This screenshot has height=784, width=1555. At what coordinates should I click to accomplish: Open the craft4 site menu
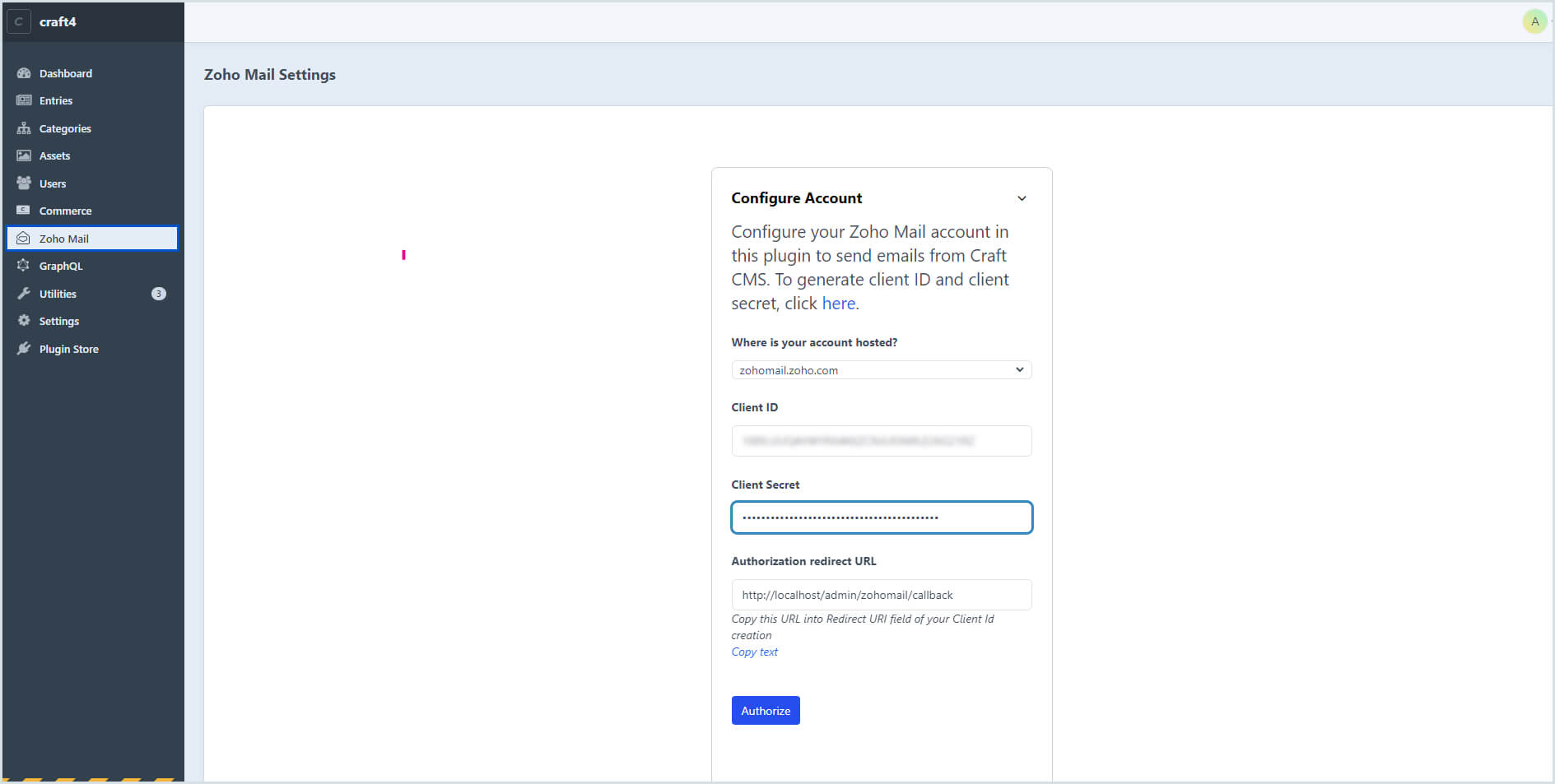coord(58,21)
